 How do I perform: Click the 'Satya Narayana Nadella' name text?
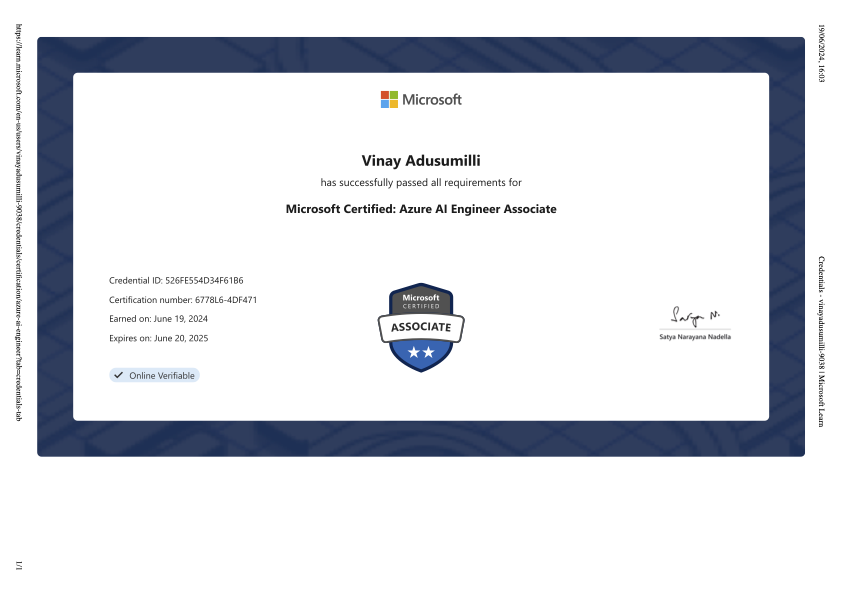(695, 337)
